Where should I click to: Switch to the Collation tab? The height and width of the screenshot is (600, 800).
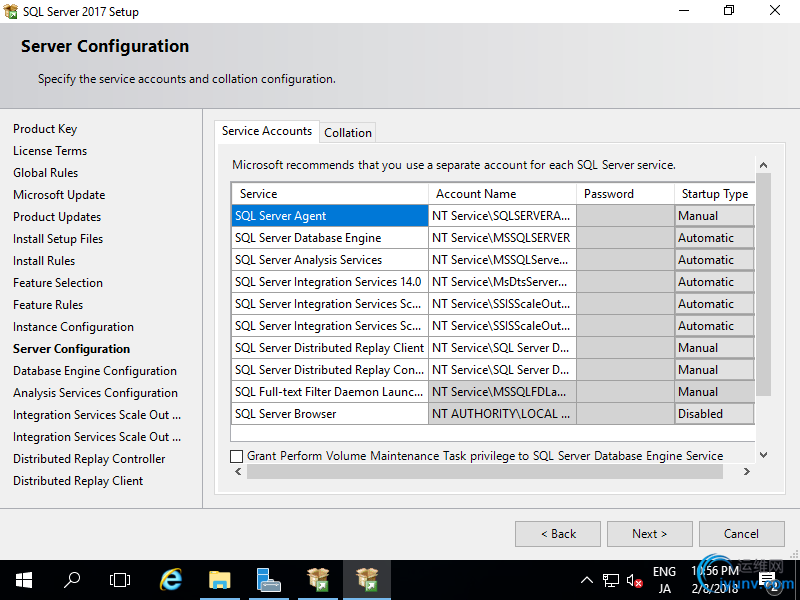(x=348, y=133)
